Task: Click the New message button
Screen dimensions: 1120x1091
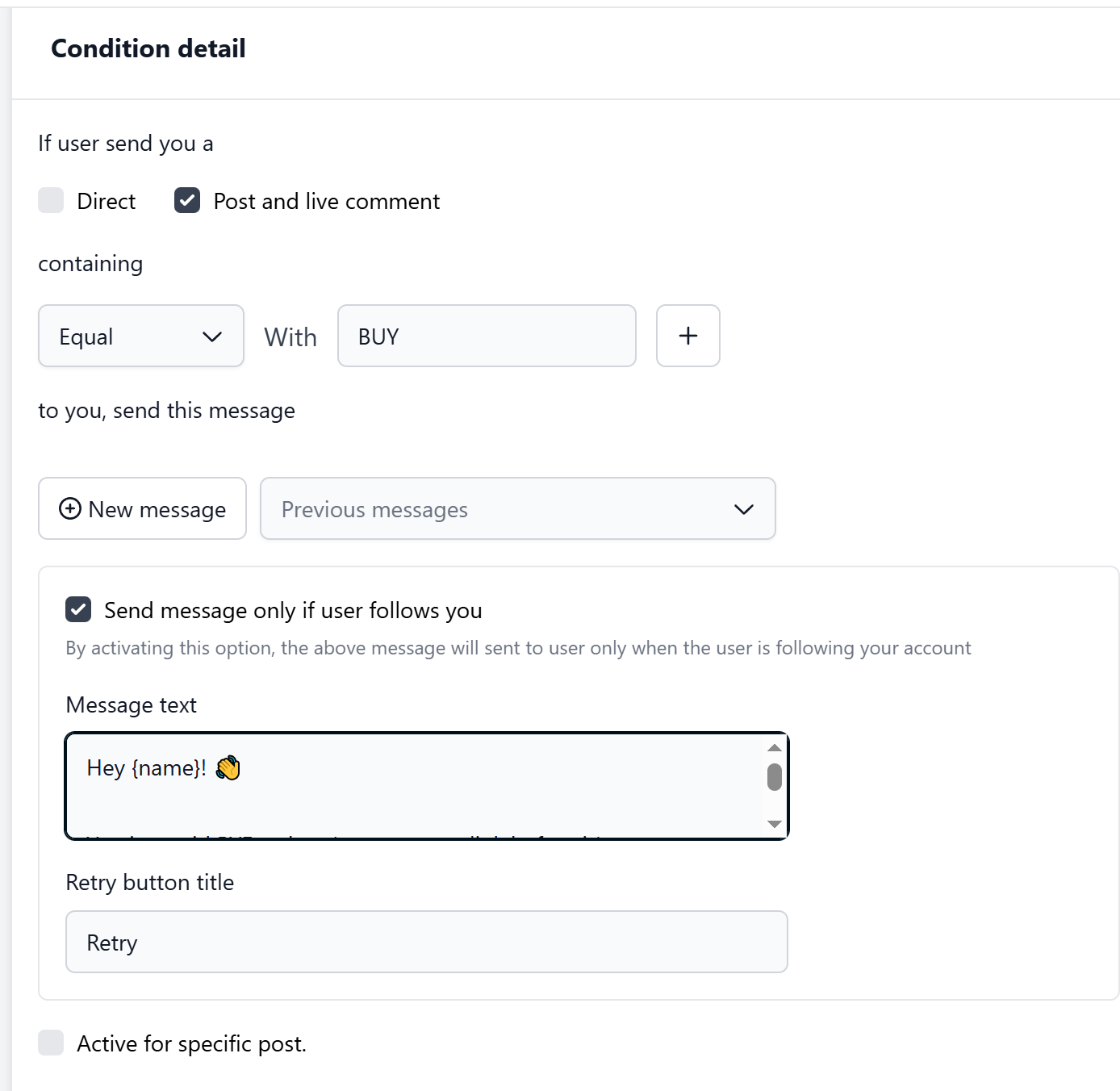Action: [x=142, y=509]
